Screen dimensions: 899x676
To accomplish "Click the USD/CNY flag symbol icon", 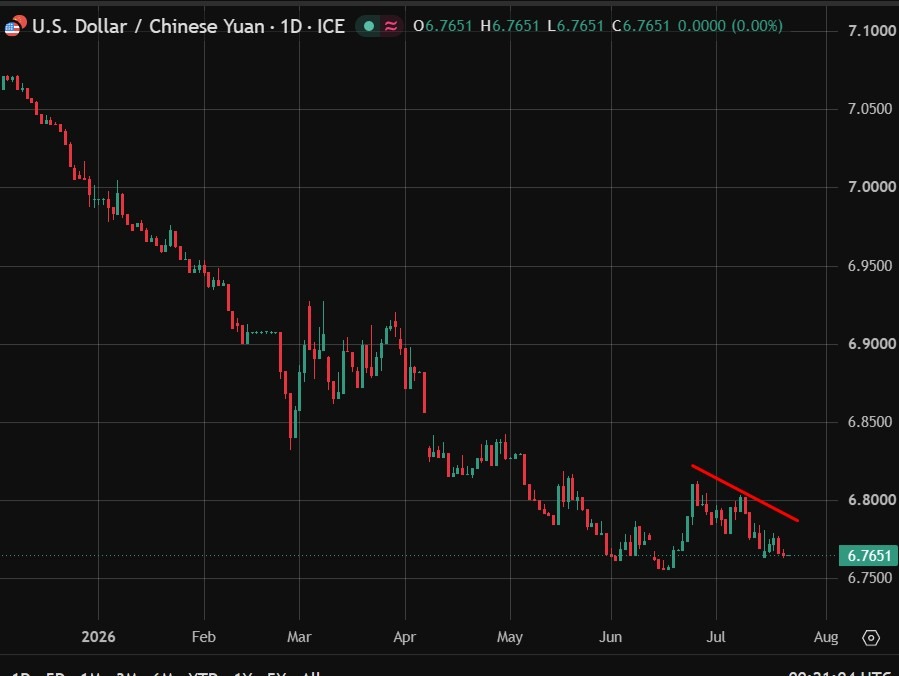I will [x=15, y=26].
